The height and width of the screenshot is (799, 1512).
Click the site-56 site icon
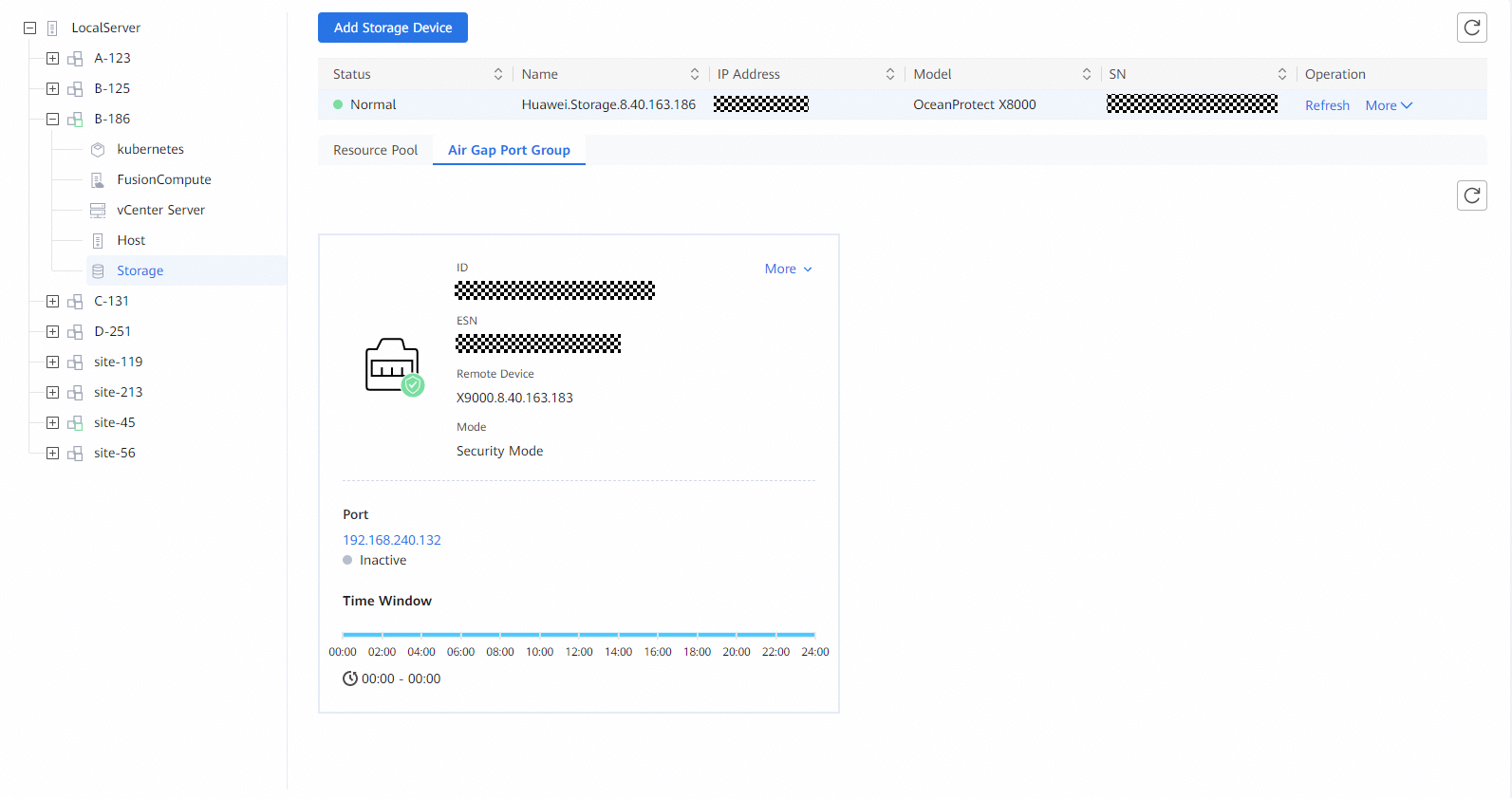(x=75, y=454)
